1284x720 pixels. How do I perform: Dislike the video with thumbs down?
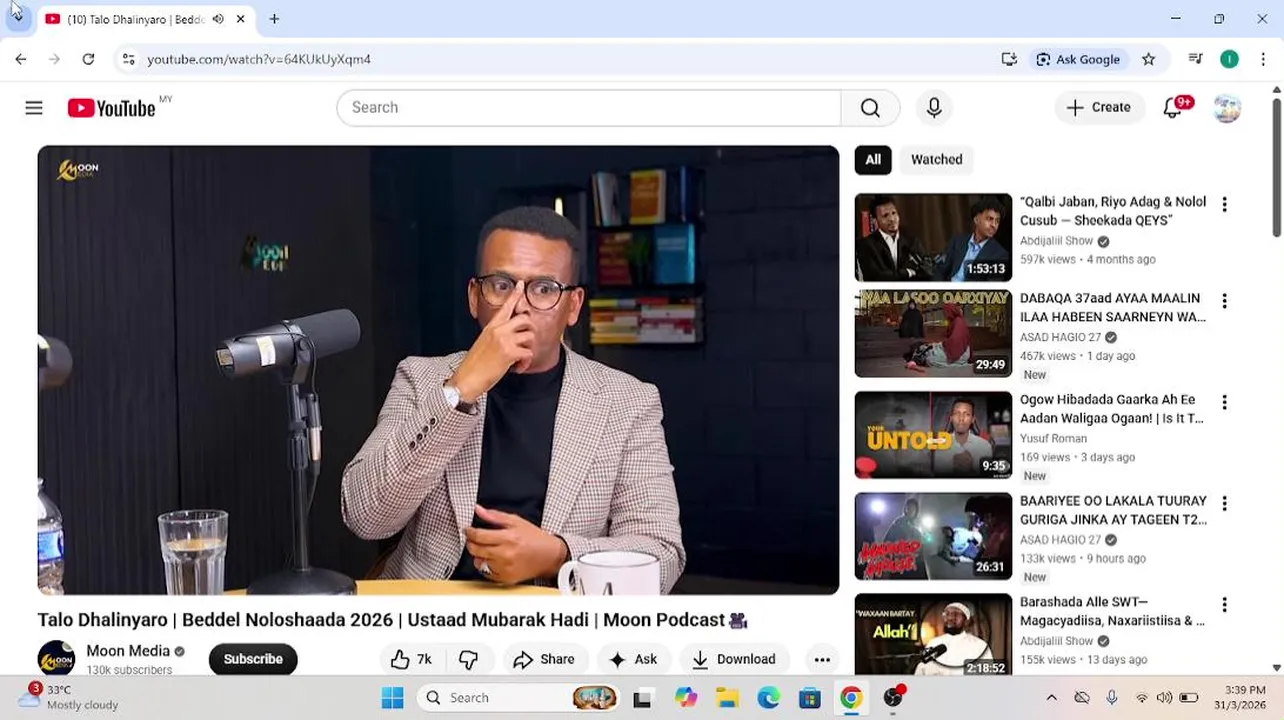point(468,659)
